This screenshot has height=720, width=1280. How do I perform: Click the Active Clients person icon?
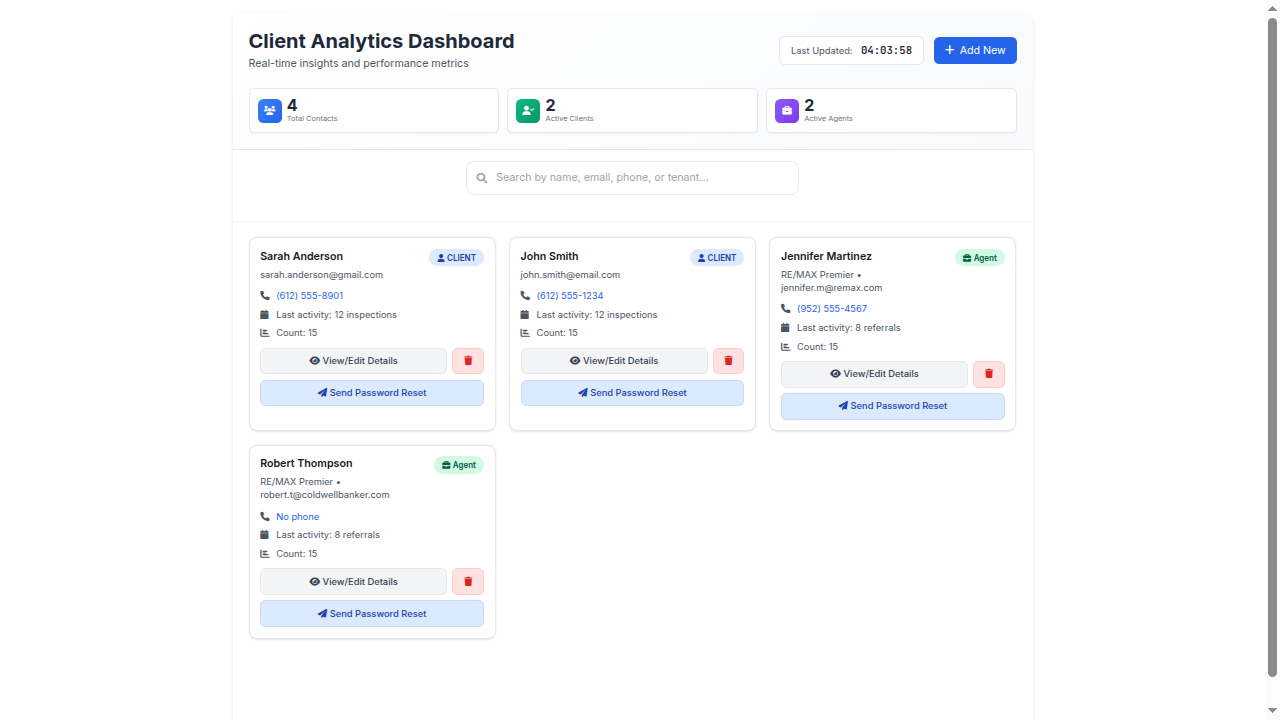(x=528, y=110)
